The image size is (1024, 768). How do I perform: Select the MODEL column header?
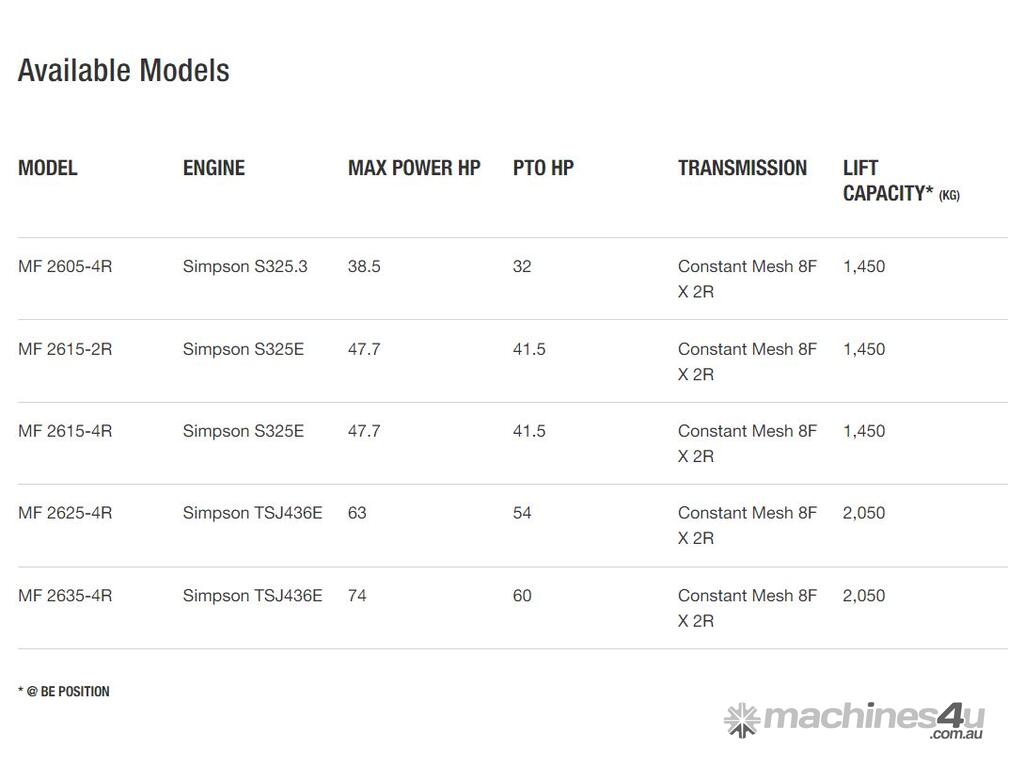pos(48,168)
